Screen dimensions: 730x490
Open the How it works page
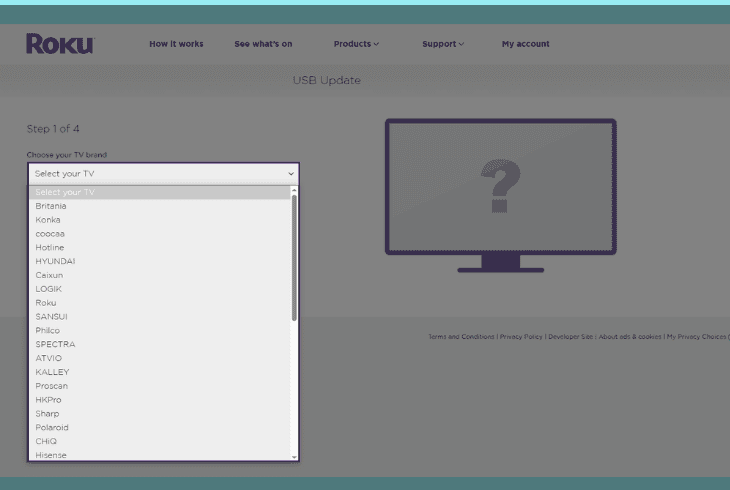click(176, 44)
